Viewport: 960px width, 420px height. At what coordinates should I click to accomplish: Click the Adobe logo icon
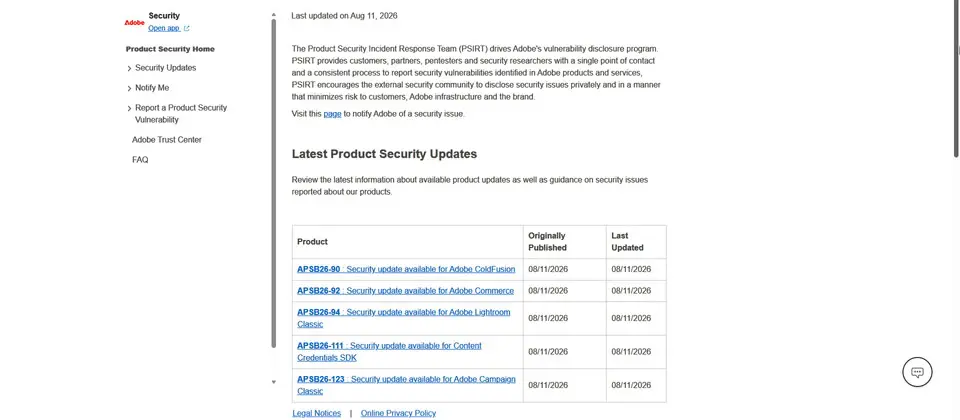(135, 23)
